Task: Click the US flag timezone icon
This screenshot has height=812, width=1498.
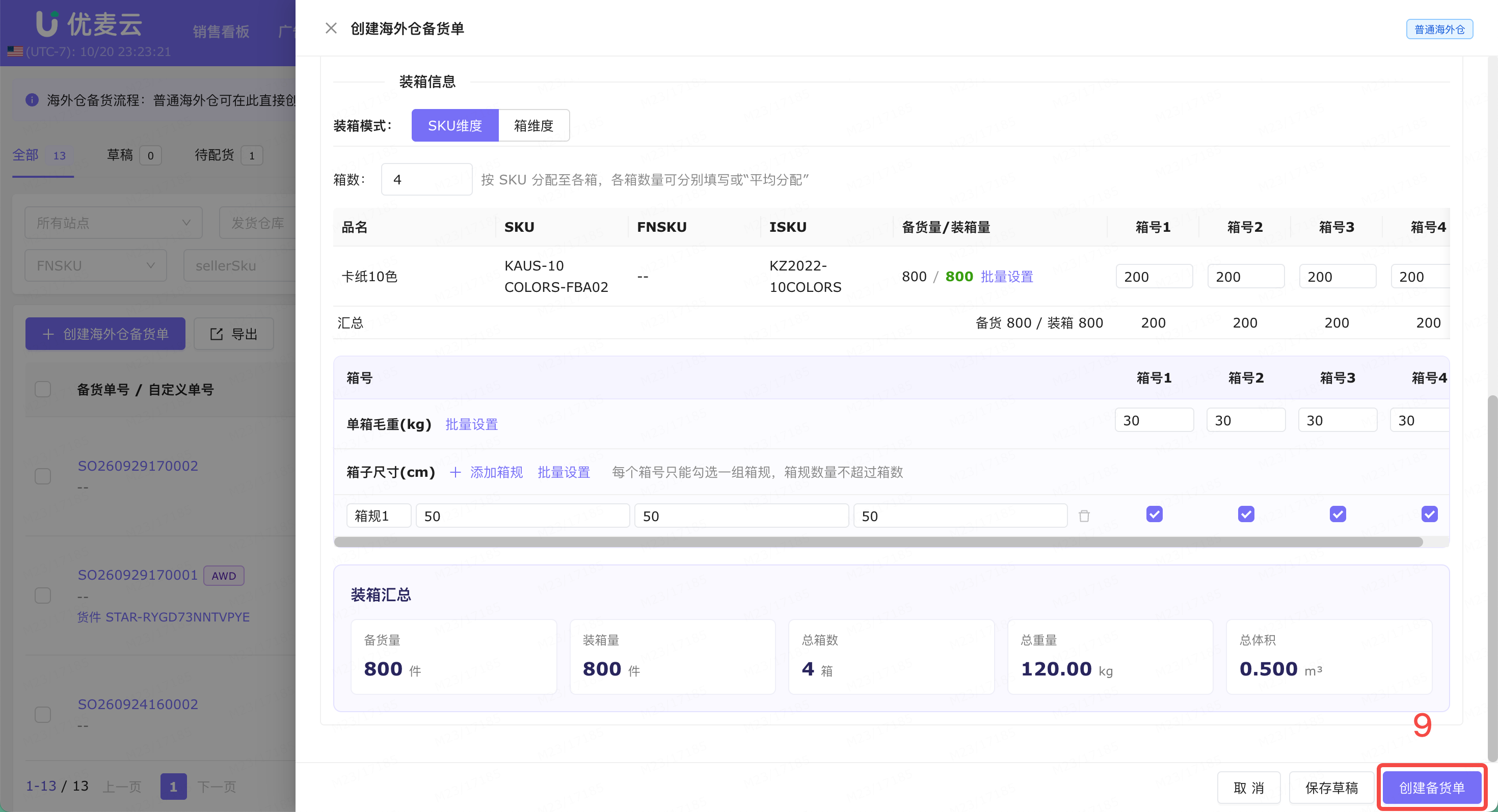Action: click(15, 51)
